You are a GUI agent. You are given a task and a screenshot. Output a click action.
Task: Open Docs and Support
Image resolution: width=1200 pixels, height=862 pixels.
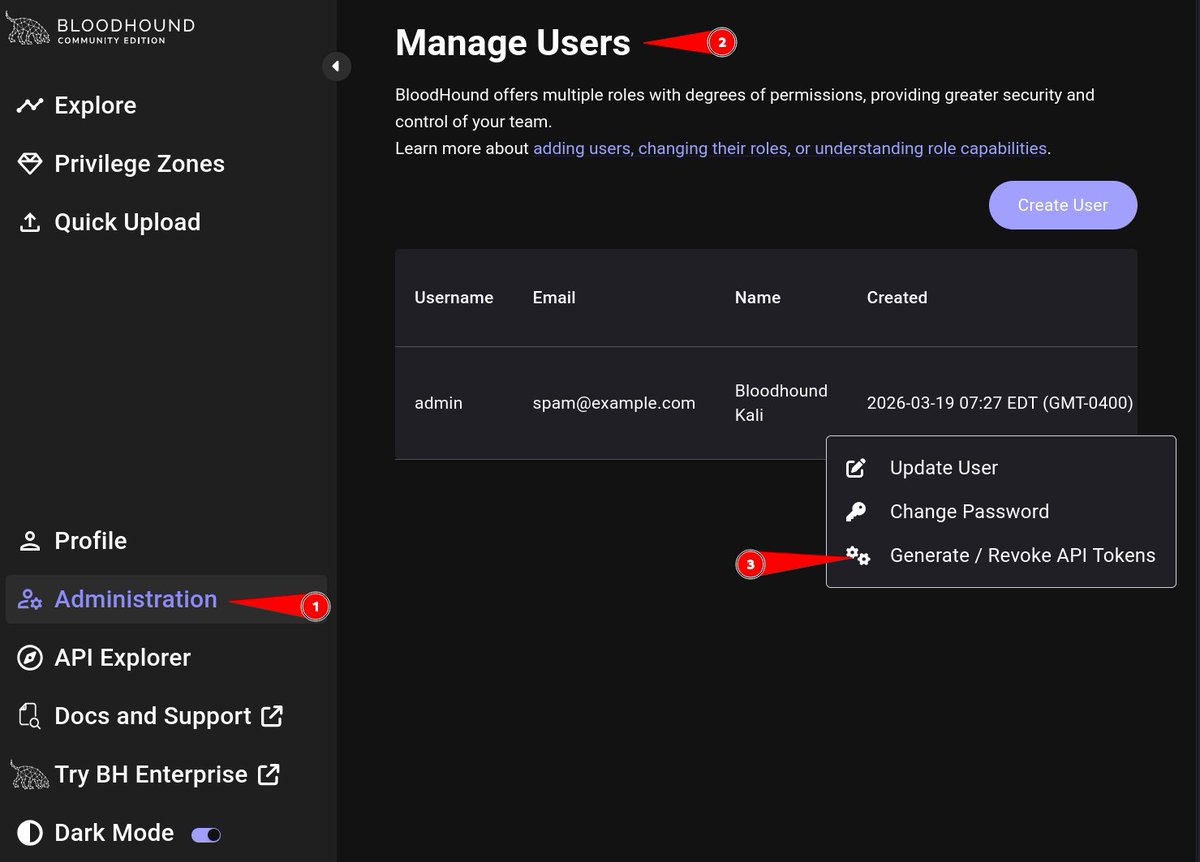point(152,716)
